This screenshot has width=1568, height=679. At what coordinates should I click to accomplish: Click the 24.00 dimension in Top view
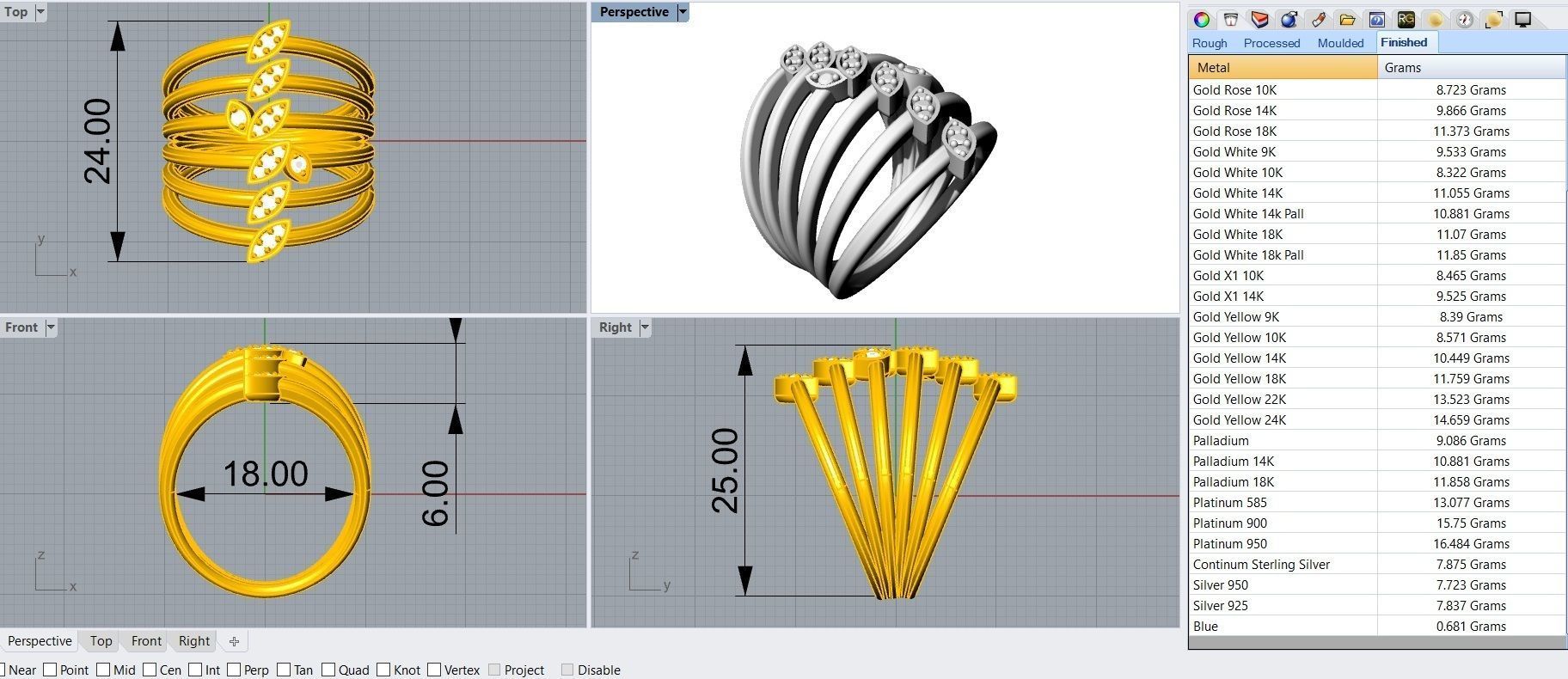pyautogui.click(x=97, y=141)
